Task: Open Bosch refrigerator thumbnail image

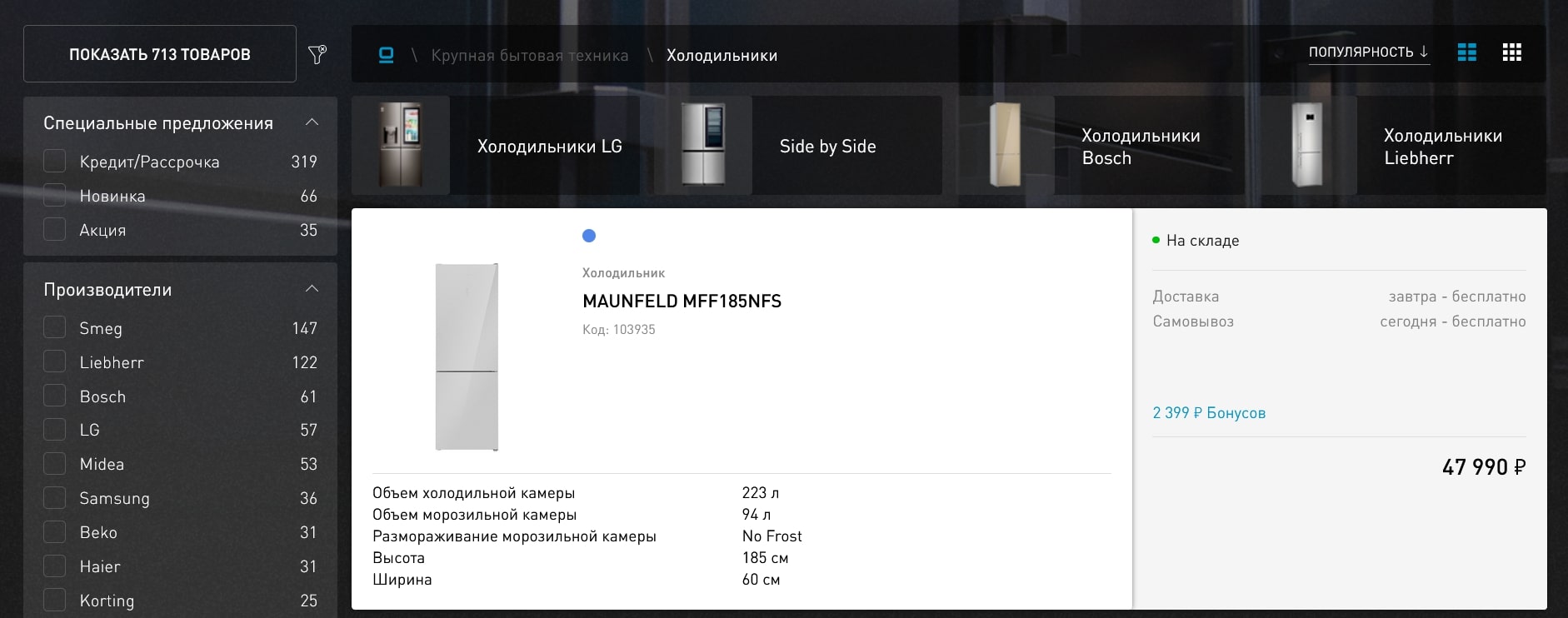Action: [1006, 146]
